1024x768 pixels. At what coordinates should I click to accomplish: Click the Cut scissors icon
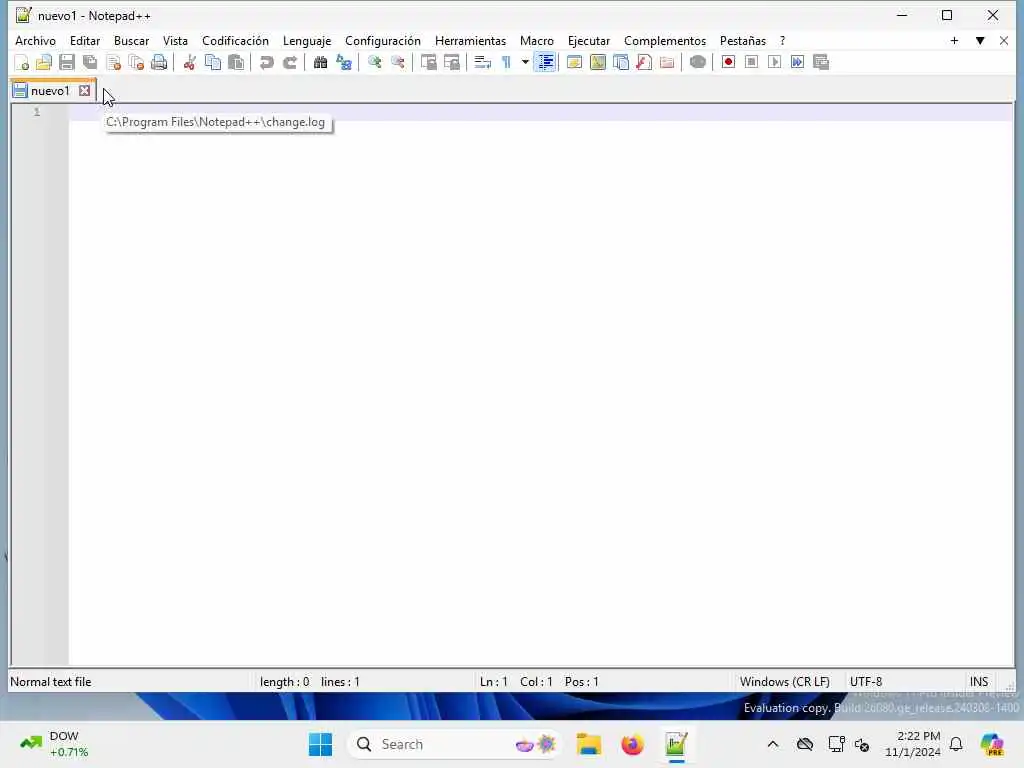(x=189, y=63)
